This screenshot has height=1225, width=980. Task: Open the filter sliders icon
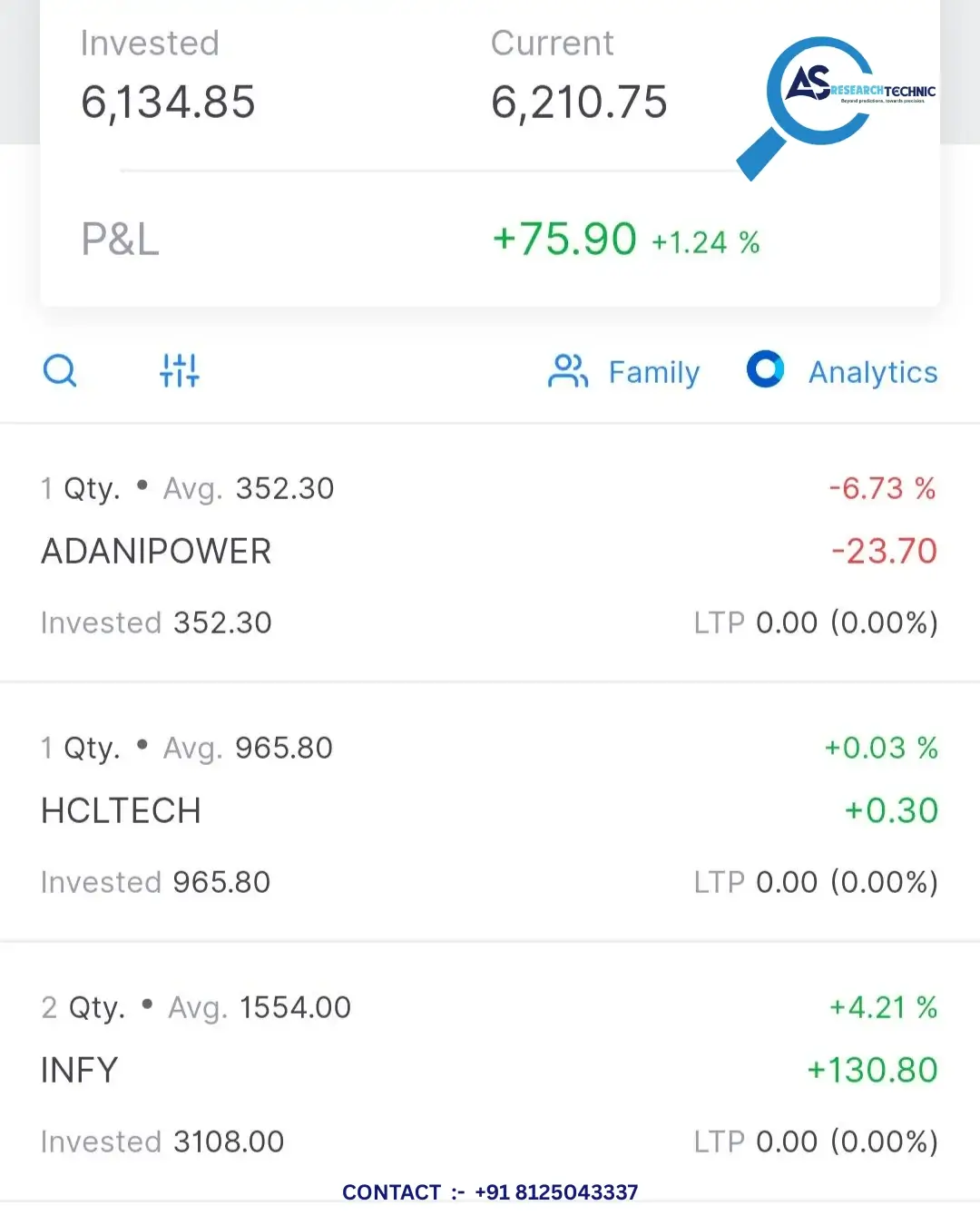180,370
